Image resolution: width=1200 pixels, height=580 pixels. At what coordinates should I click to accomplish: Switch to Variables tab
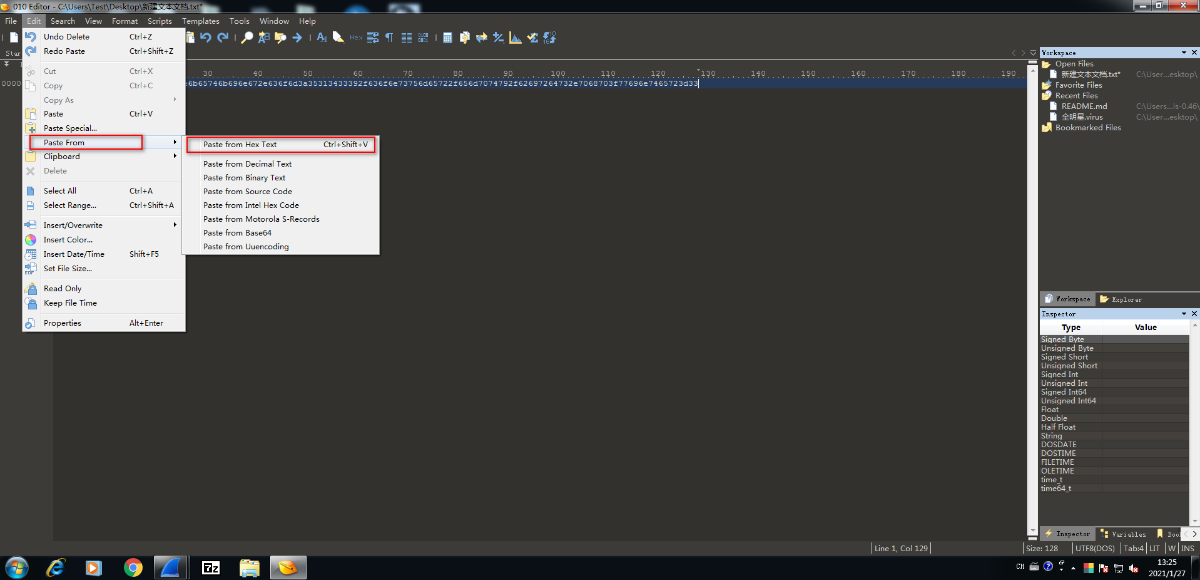coord(1122,534)
